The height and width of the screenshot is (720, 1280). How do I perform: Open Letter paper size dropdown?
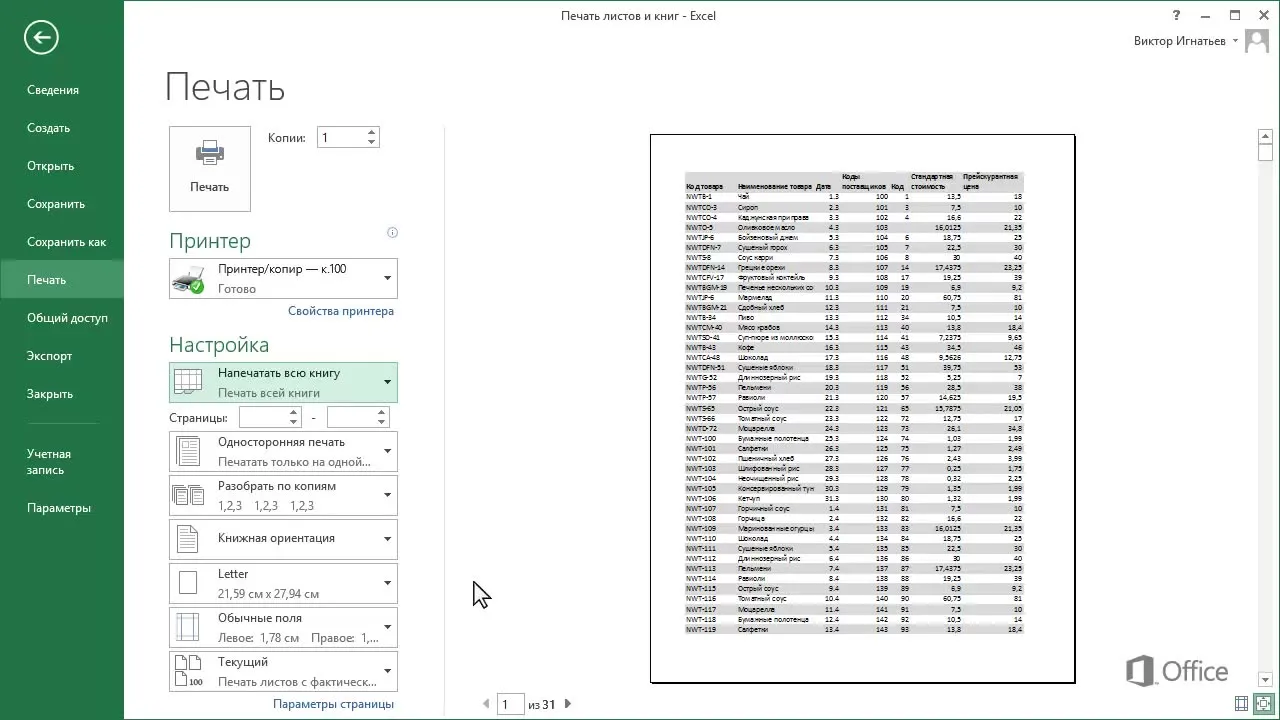283,583
